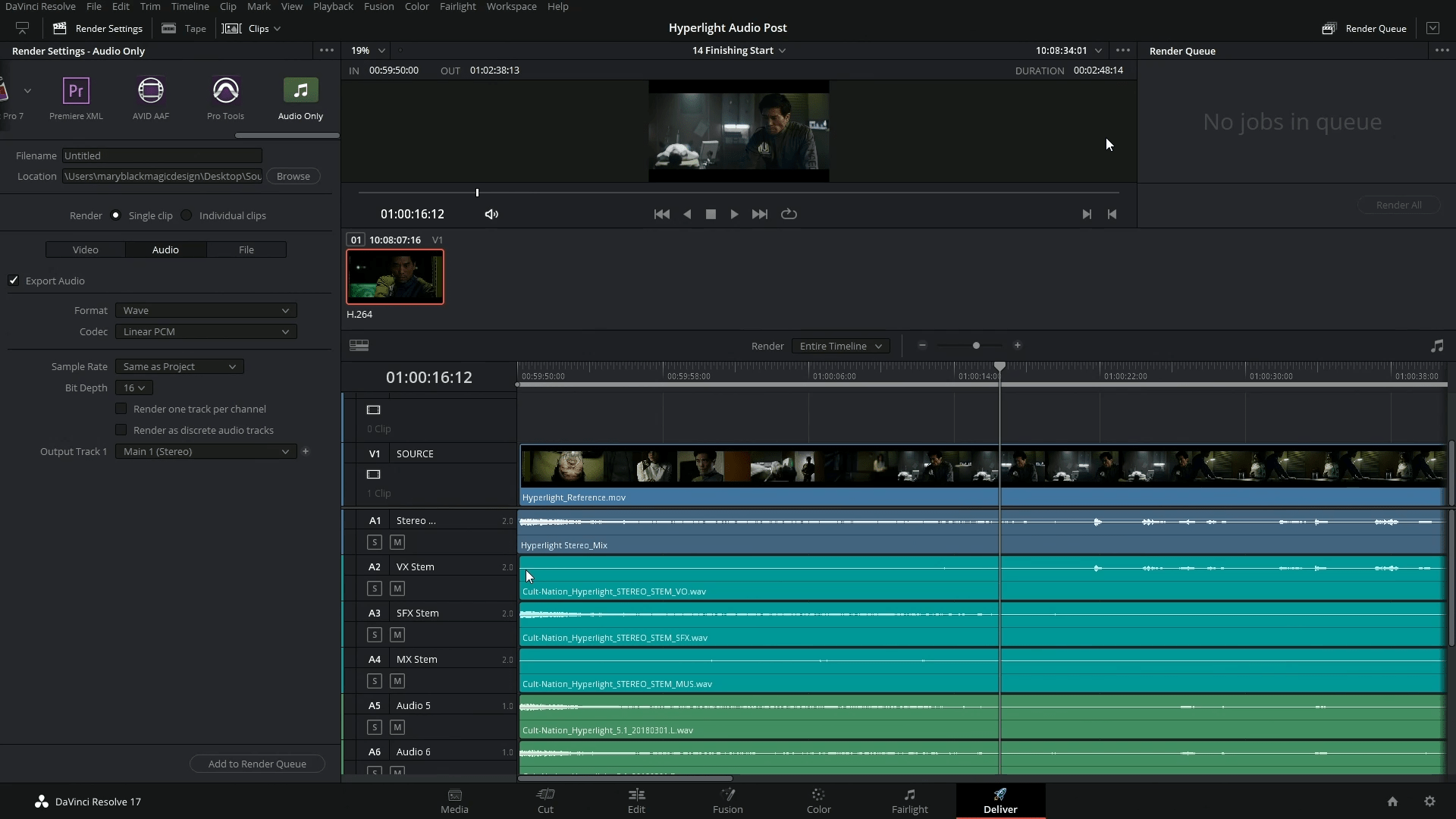Click the loop playback icon
This screenshot has height=819, width=1456.
pos(789,215)
